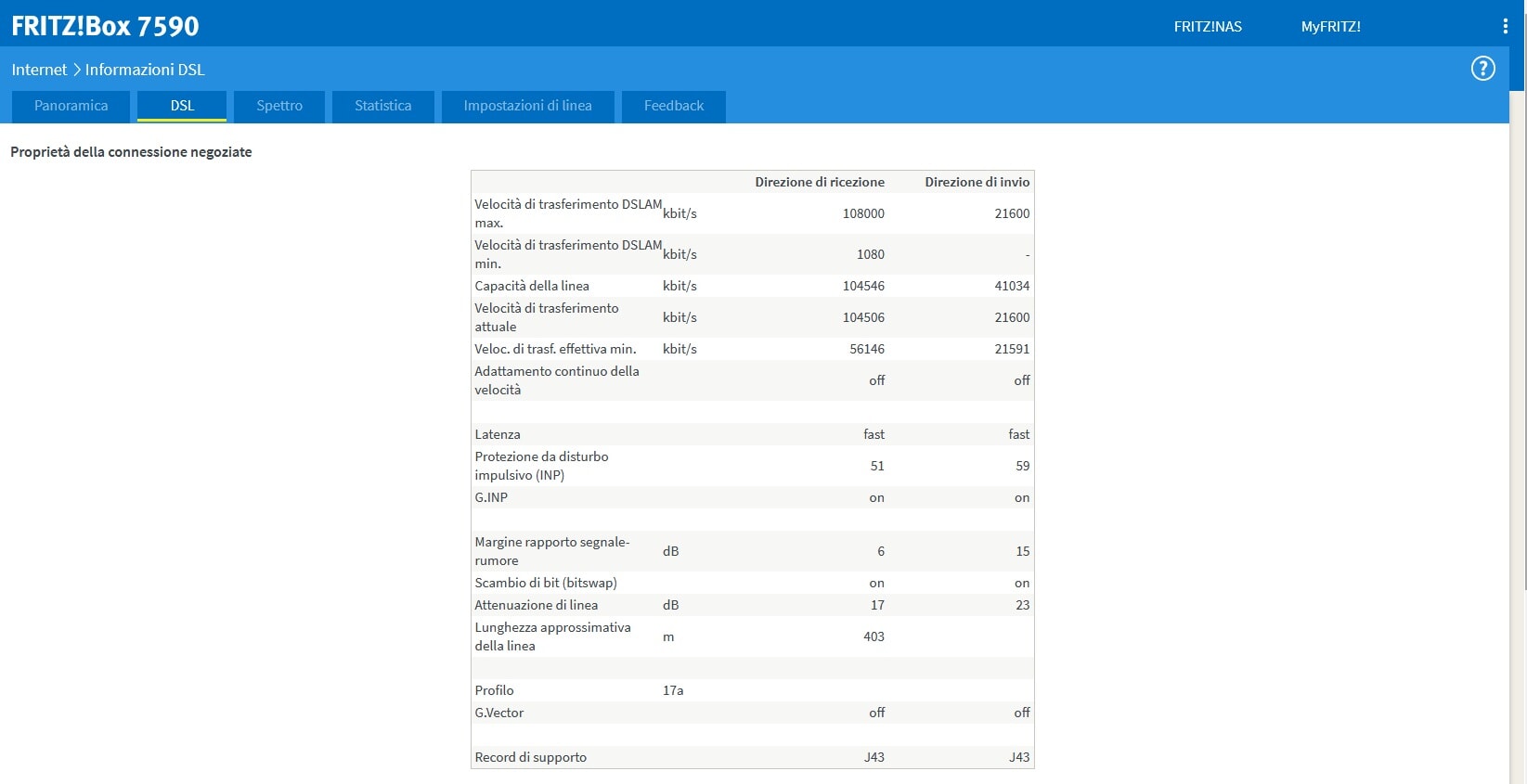Click the Informazioni DSL breadcrumb
Image resolution: width=1527 pixels, height=784 pixels.
pos(145,70)
